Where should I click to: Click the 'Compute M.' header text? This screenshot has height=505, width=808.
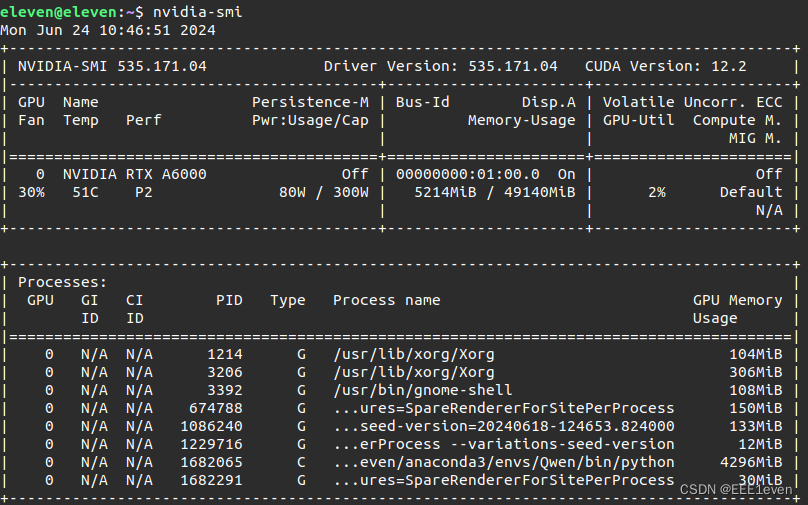point(737,120)
